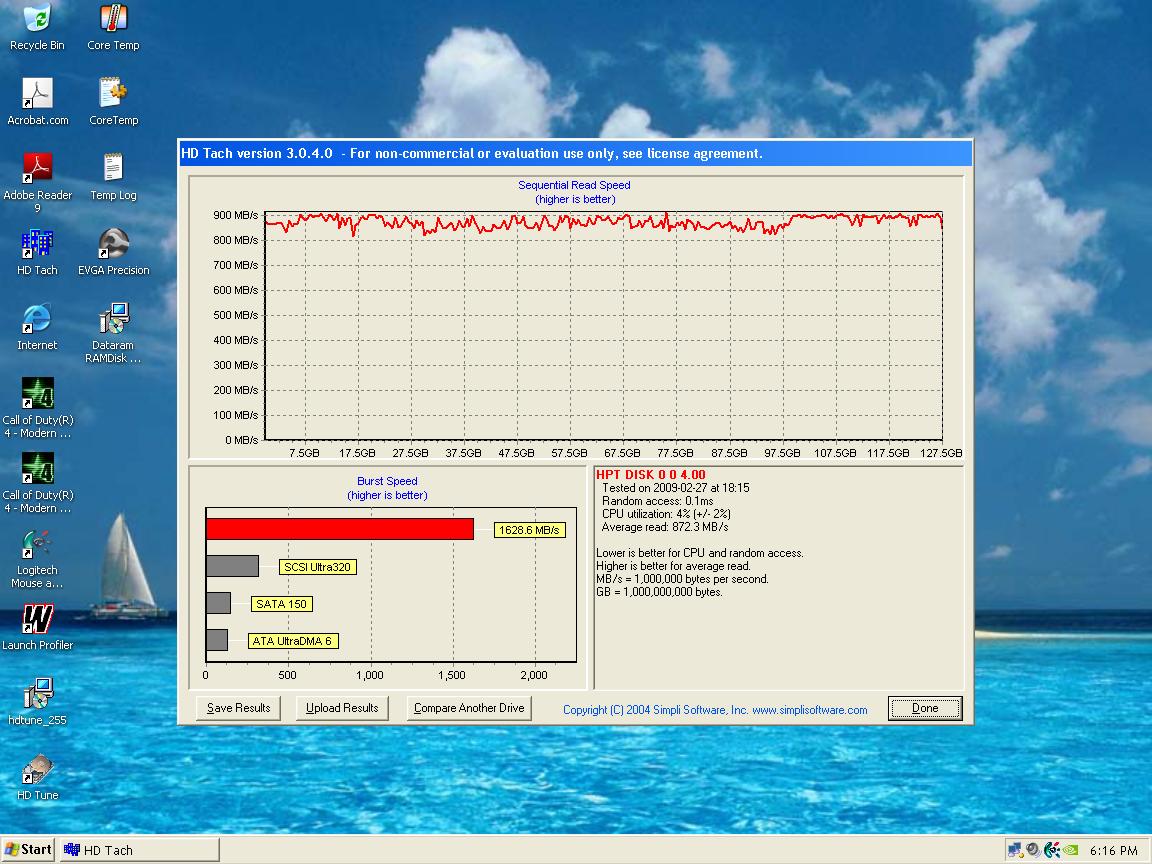Screen dimensions: 1152x864
Task: Click the Done button
Action: pos(925,708)
